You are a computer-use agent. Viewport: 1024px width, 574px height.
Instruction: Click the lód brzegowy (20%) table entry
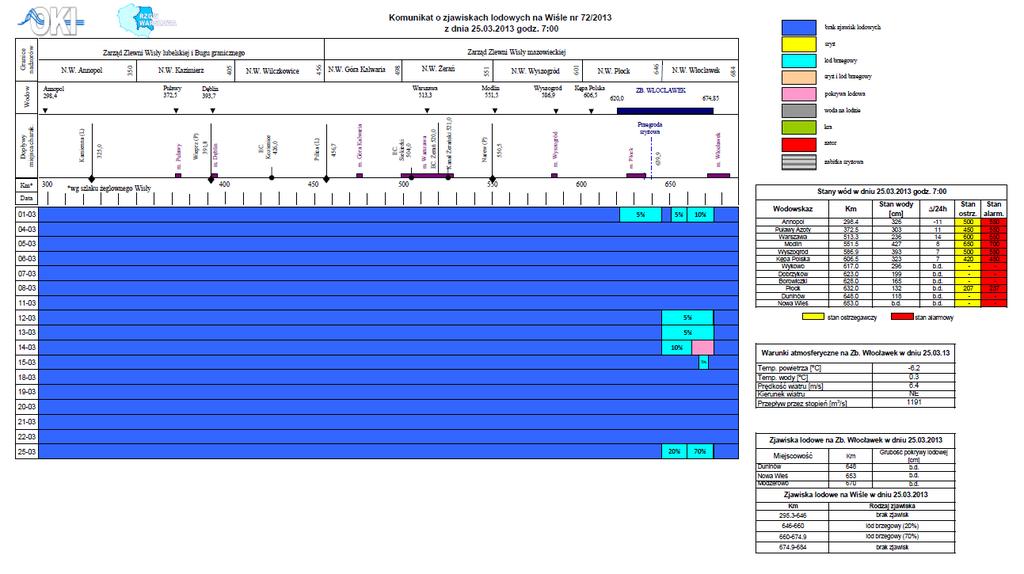[x=892, y=526]
